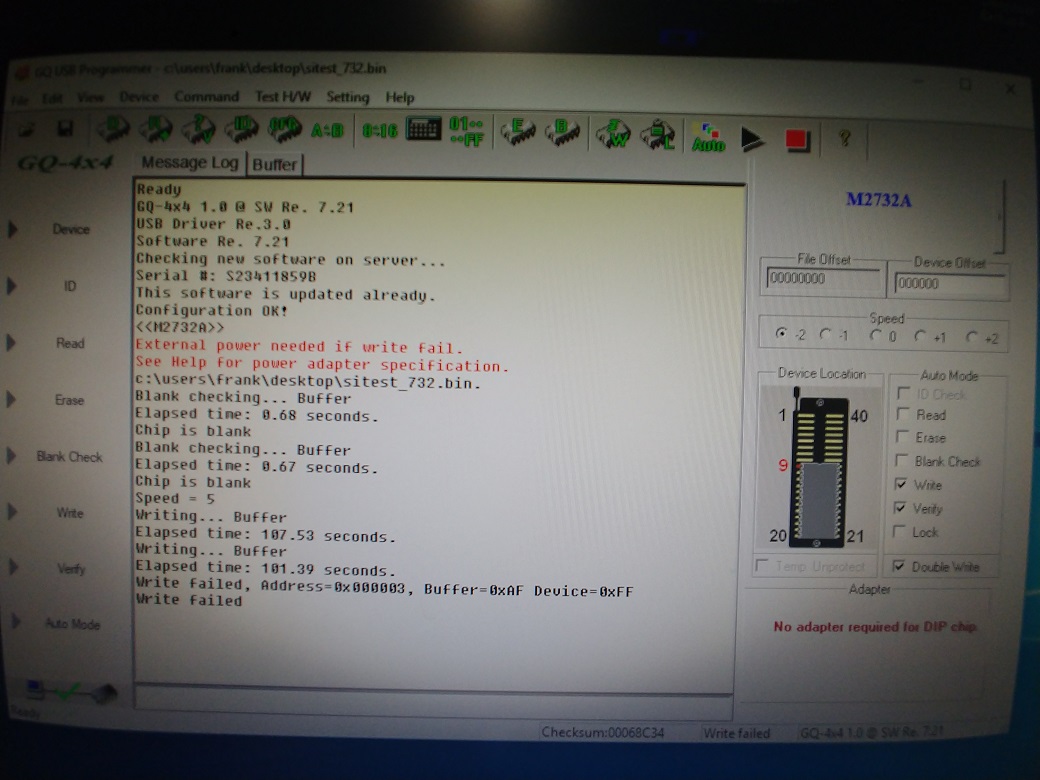Screen dimensions: 1040x780
Task: Select the speed 0 radio button
Action: tap(877, 337)
